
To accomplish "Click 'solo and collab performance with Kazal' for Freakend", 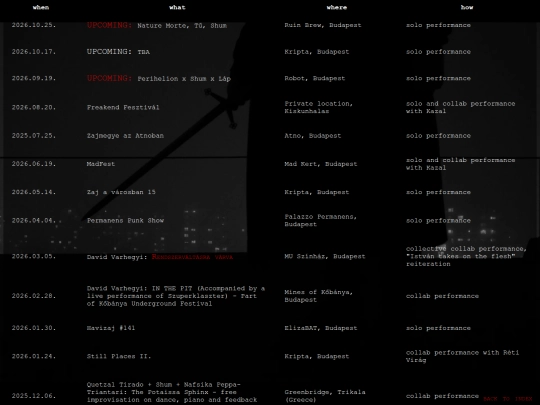I will [461, 107].
